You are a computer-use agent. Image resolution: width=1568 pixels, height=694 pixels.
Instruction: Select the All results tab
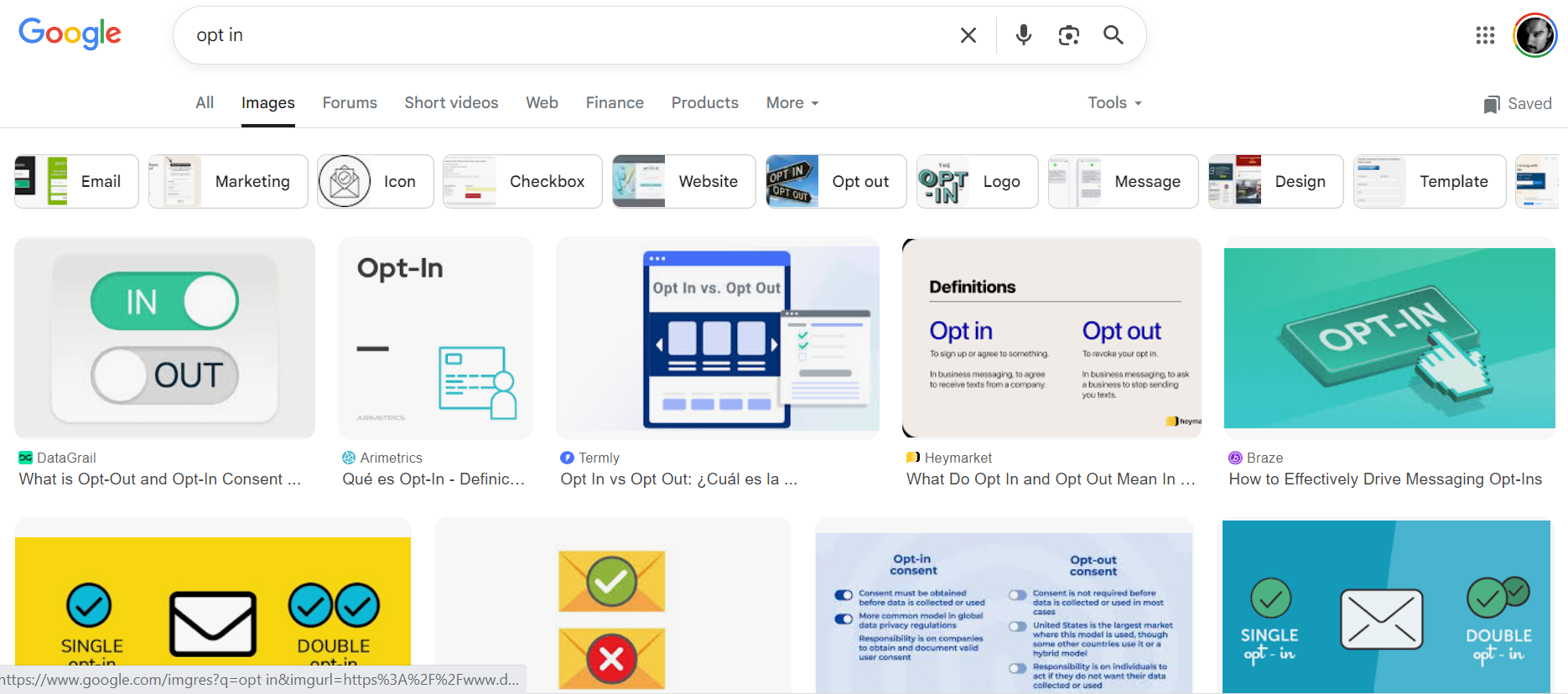(x=205, y=102)
